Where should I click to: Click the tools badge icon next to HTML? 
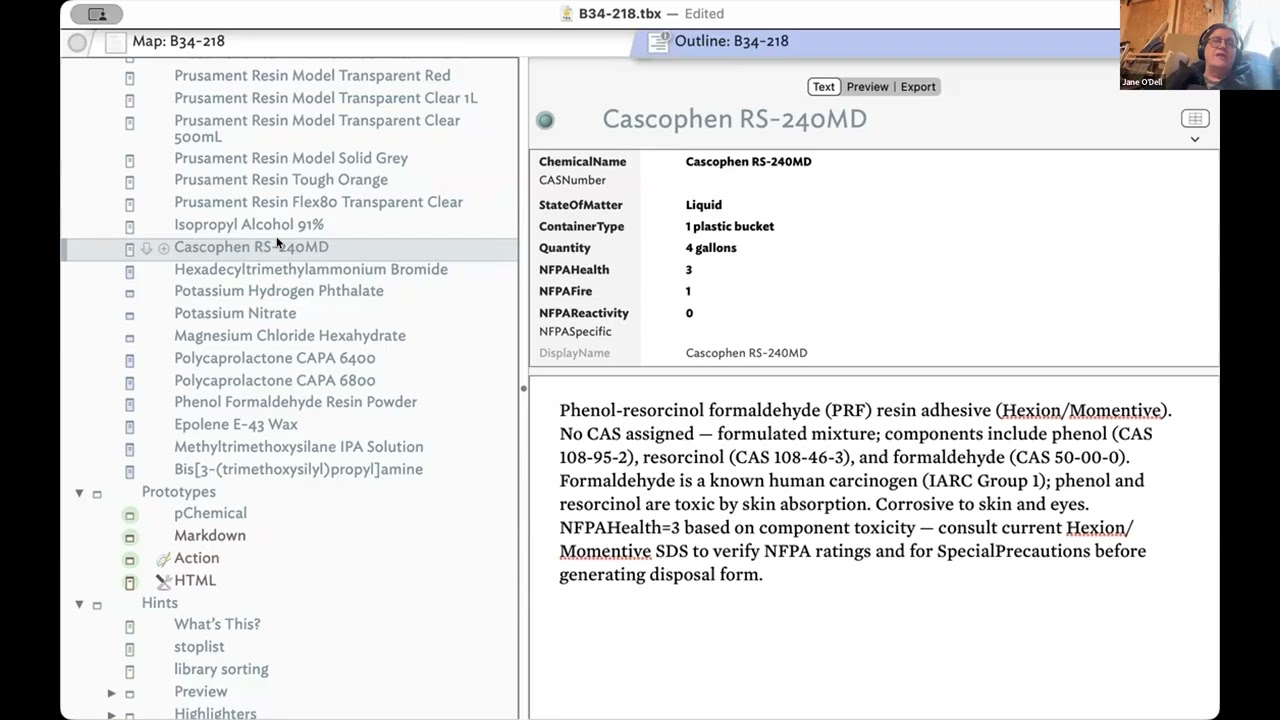tap(163, 581)
